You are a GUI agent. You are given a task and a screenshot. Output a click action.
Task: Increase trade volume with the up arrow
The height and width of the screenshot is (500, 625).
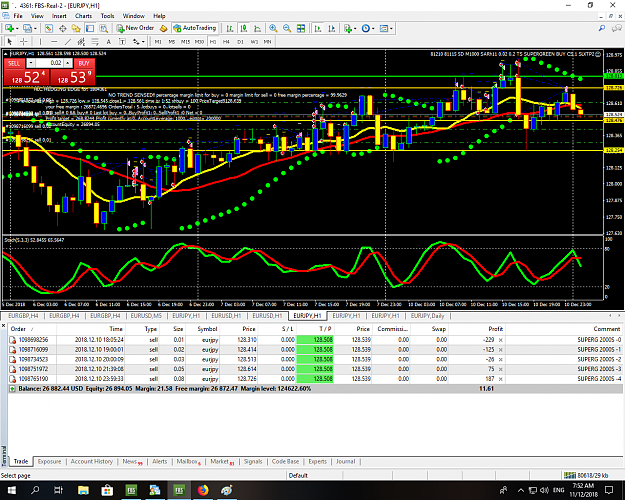(x=68, y=63)
